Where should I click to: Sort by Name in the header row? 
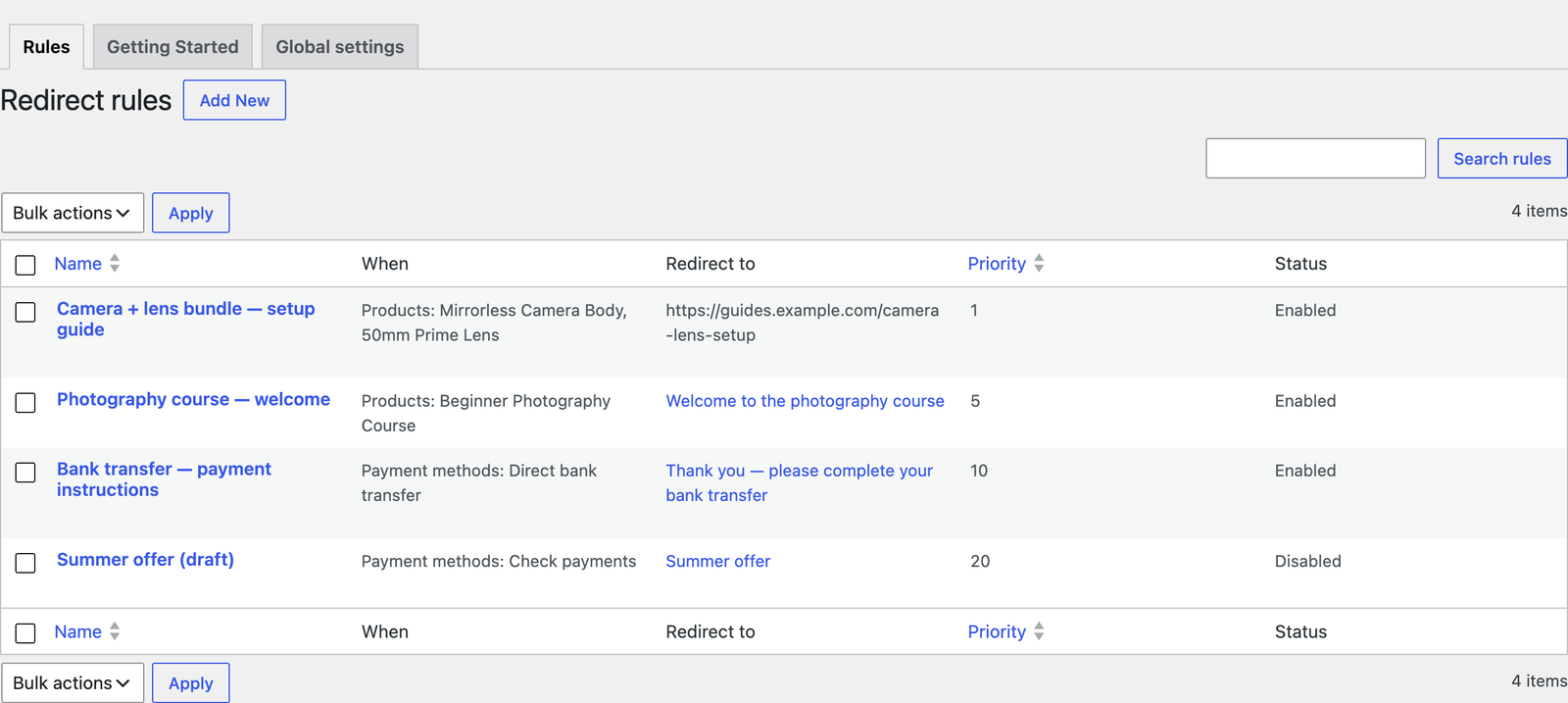[77, 264]
